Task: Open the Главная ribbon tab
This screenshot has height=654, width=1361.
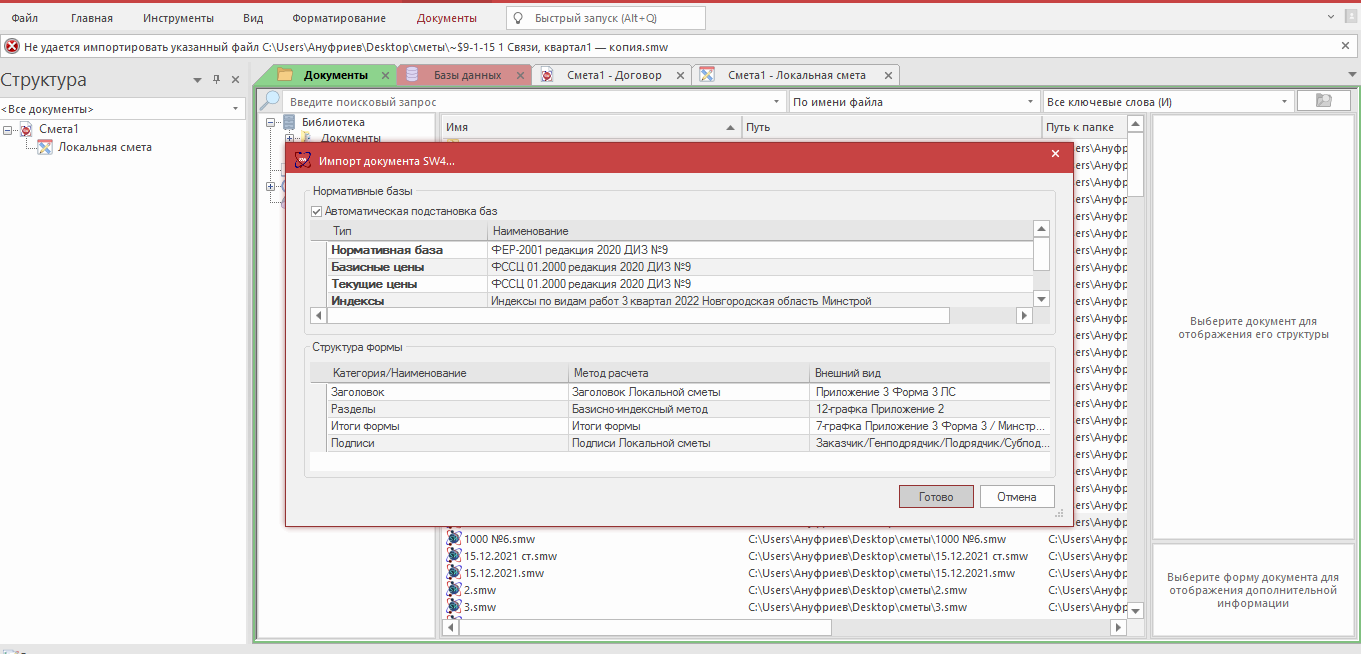Action: [x=92, y=18]
